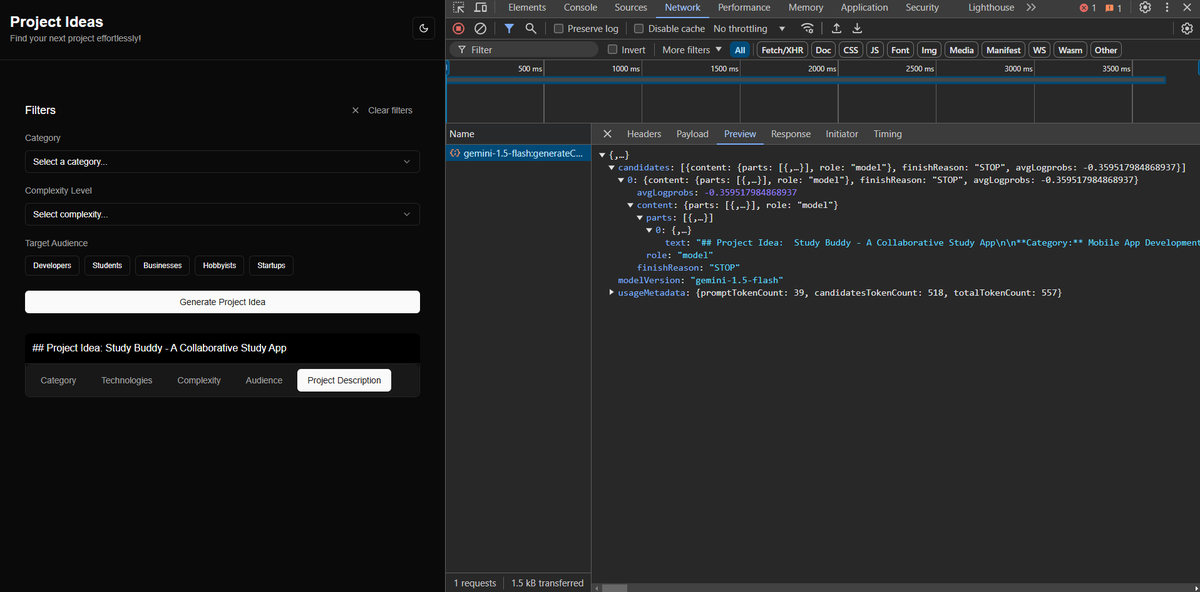Open the Select complexity dropdown
1200x592 pixels.
[222, 214]
